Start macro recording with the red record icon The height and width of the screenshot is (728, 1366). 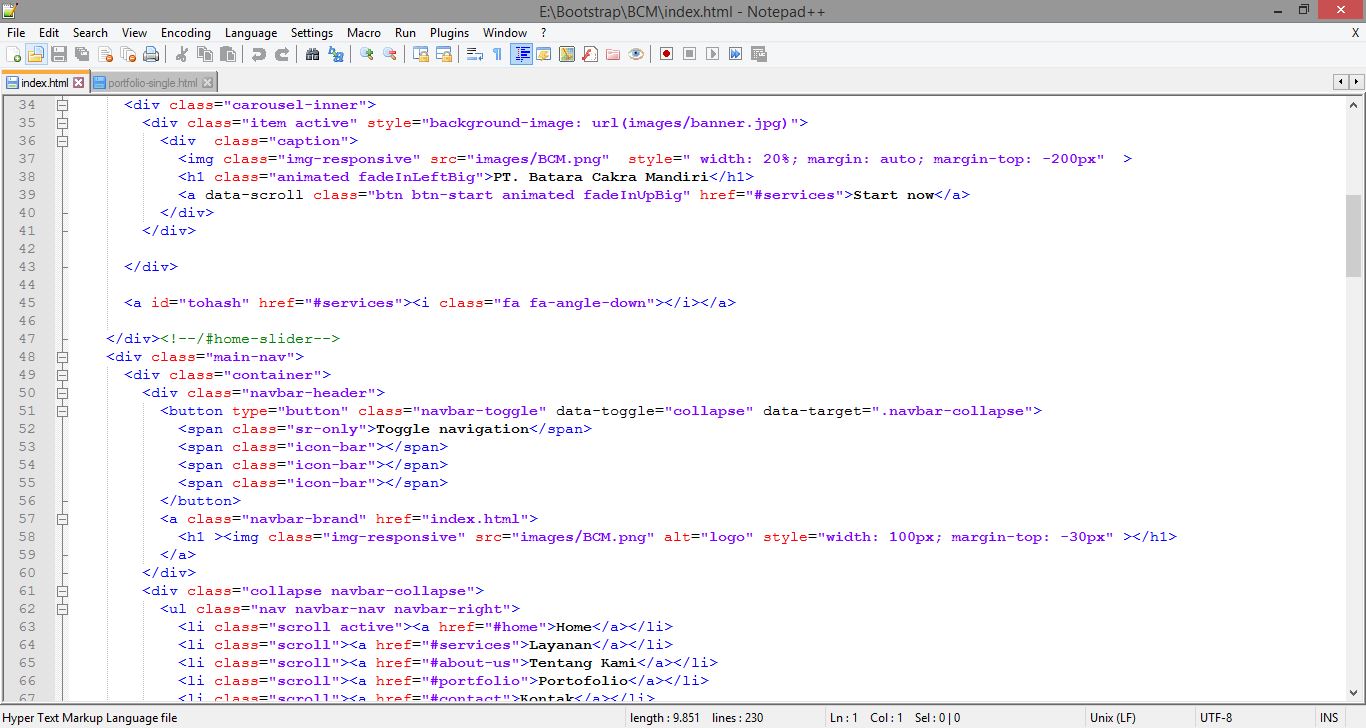[x=666, y=54]
